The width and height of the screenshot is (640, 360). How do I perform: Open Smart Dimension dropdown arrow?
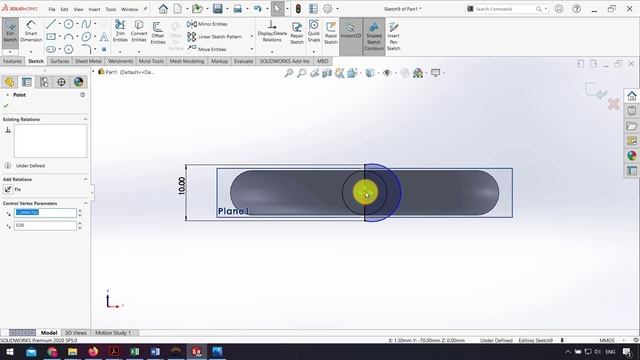[31, 52]
